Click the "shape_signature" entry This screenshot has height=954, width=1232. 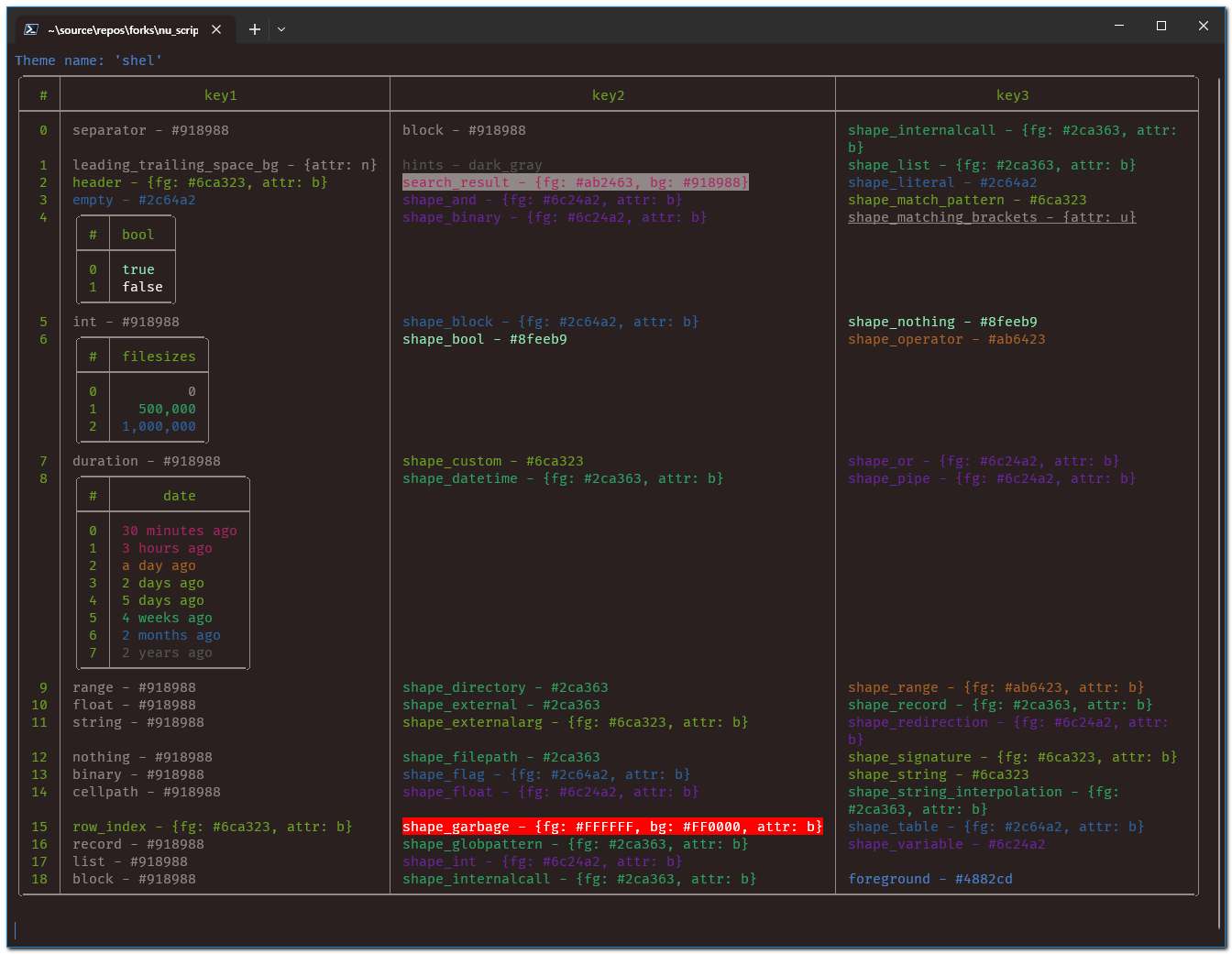1013,757
